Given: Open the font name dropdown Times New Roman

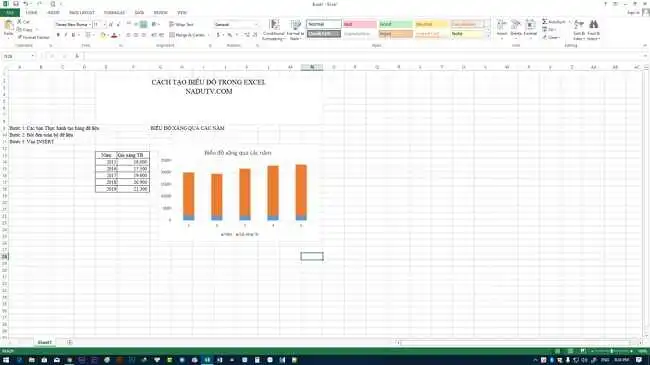Looking at the screenshot, I should [90, 24].
